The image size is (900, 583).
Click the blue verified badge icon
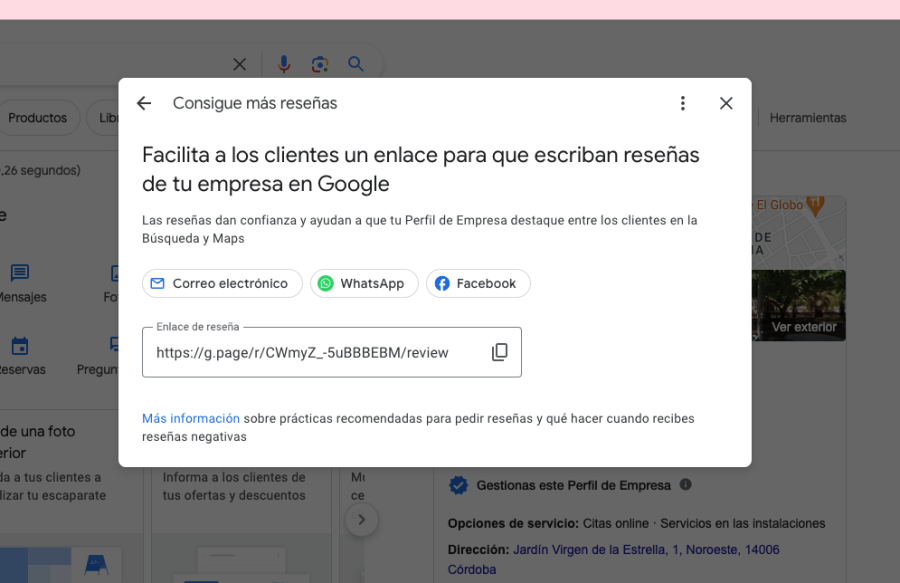point(458,485)
